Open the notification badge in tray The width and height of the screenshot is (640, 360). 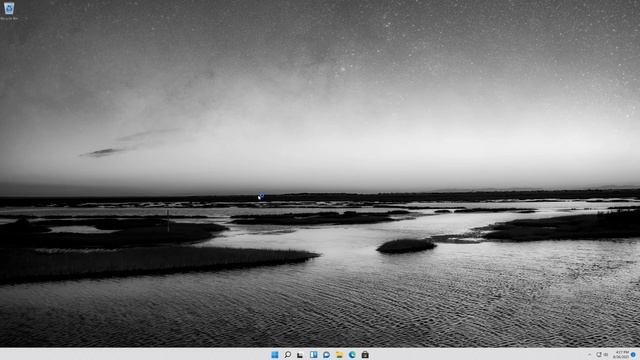coord(633,355)
